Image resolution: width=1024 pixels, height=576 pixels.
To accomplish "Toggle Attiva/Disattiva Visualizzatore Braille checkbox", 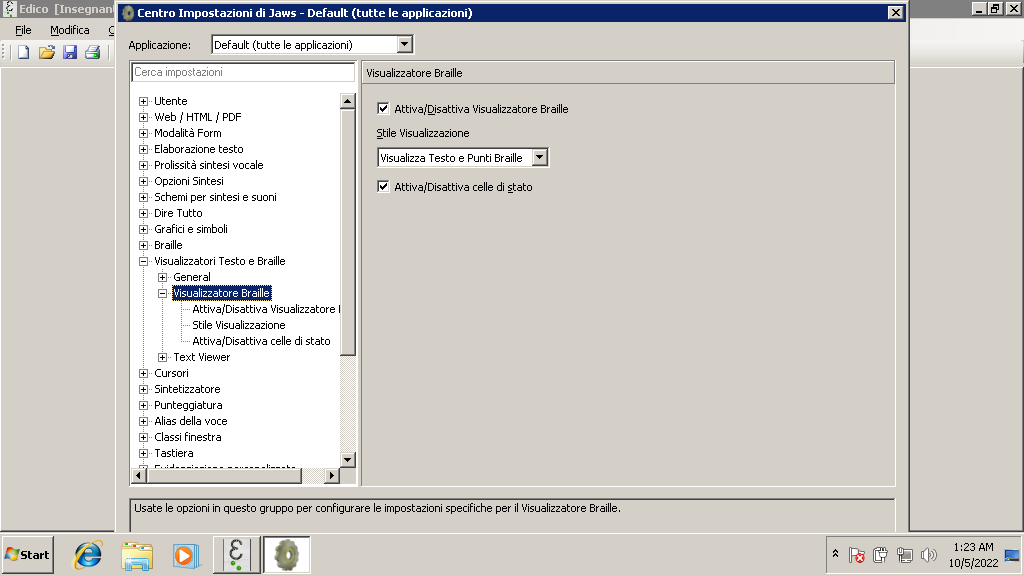I will point(383,108).
